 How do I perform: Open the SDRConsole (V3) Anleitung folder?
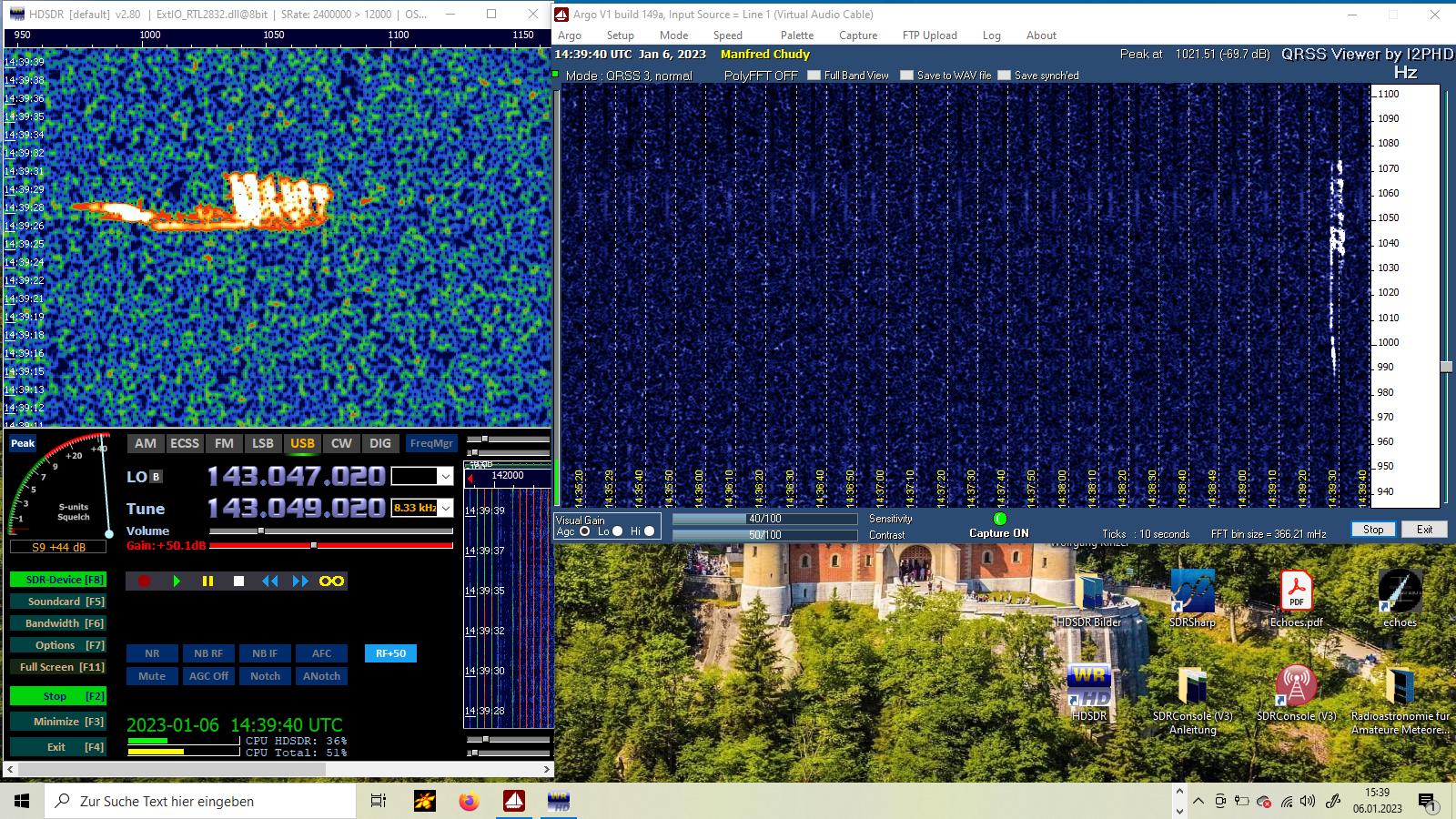pos(1192,701)
